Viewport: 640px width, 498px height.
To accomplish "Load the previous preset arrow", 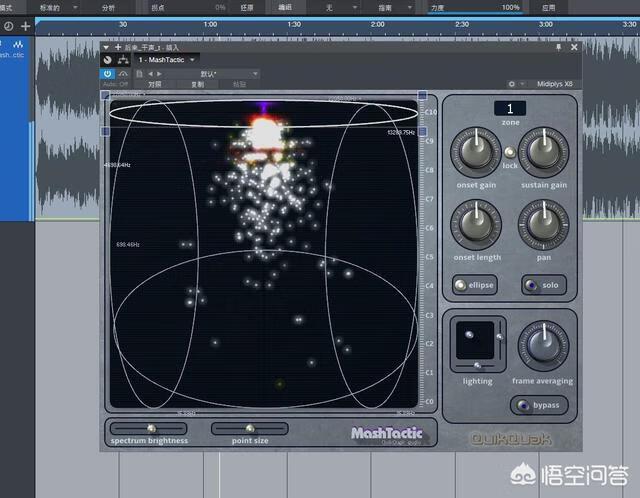I will [x=150, y=74].
